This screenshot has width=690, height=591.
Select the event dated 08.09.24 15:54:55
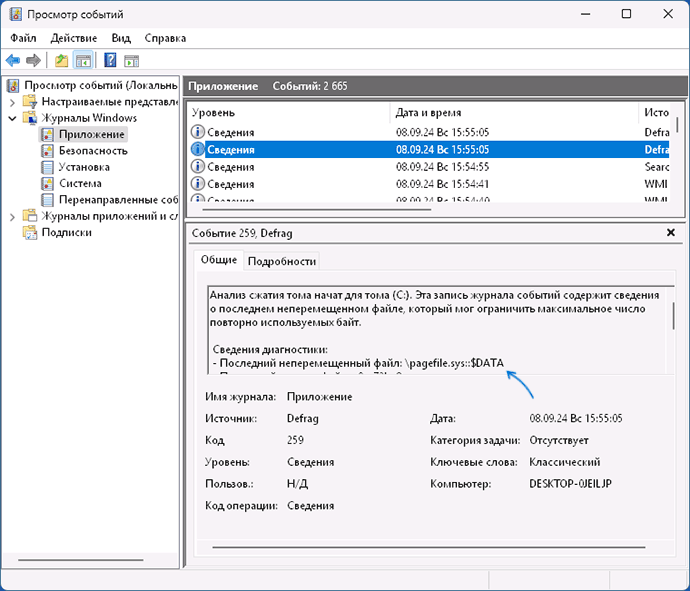[429, 167]
